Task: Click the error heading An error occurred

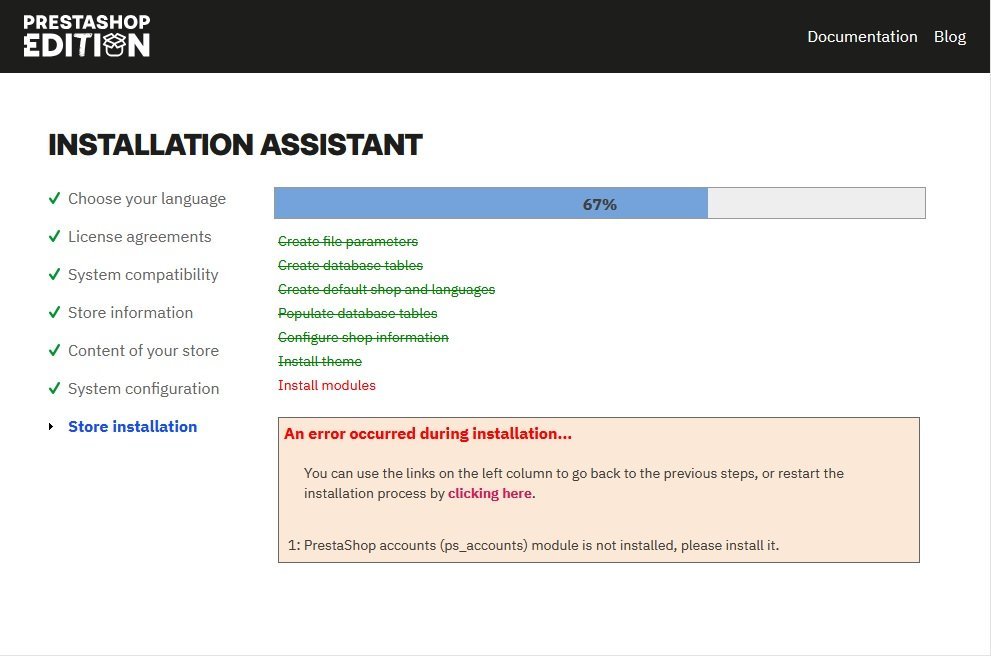Action: pos(428,434)
